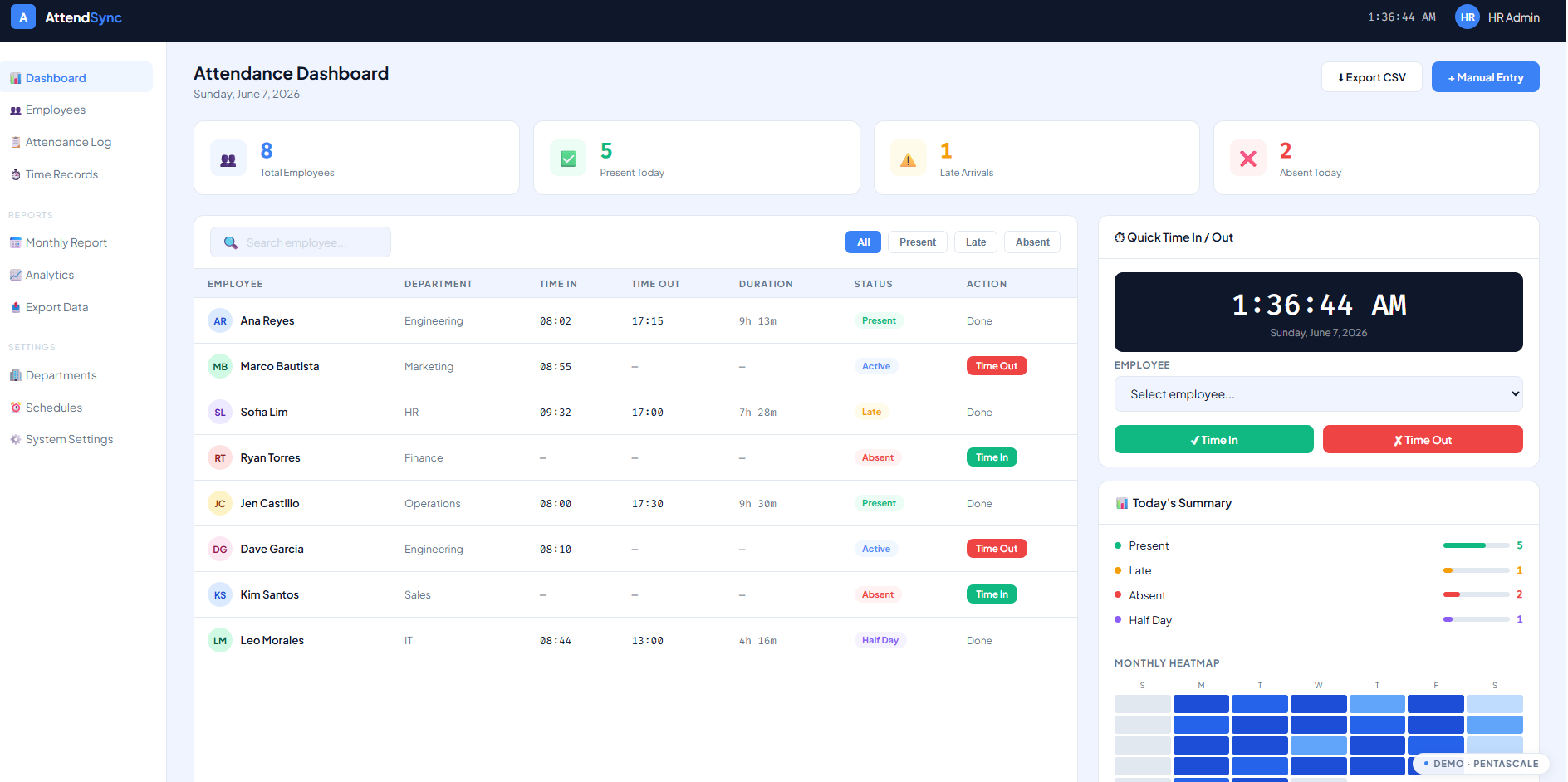This screenshot has width=1568, height=782.
Task: Filter list by Present
Action: [918, 242]
